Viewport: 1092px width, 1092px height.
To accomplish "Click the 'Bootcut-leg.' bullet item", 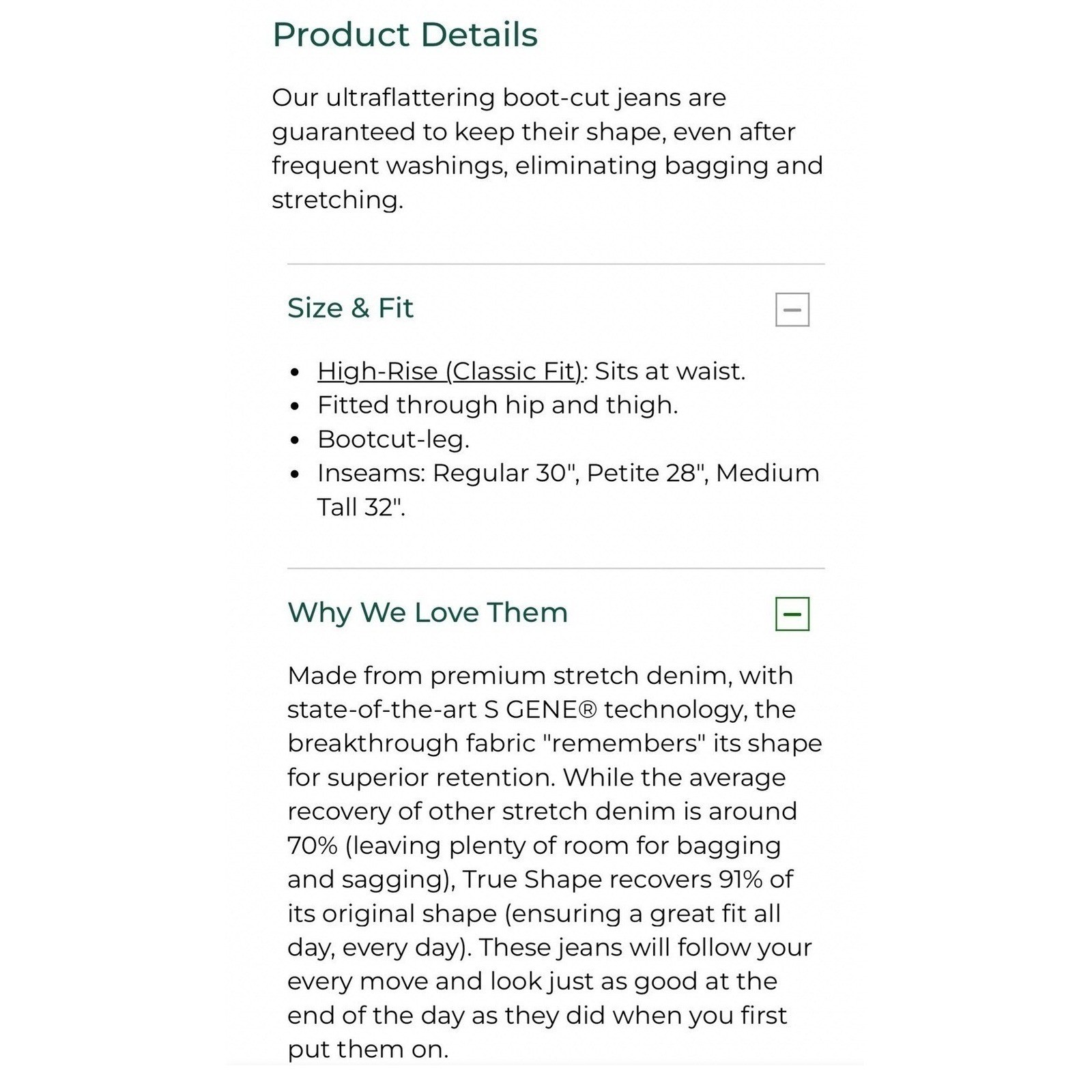I will pyautogui.click(x=393, y=439).
